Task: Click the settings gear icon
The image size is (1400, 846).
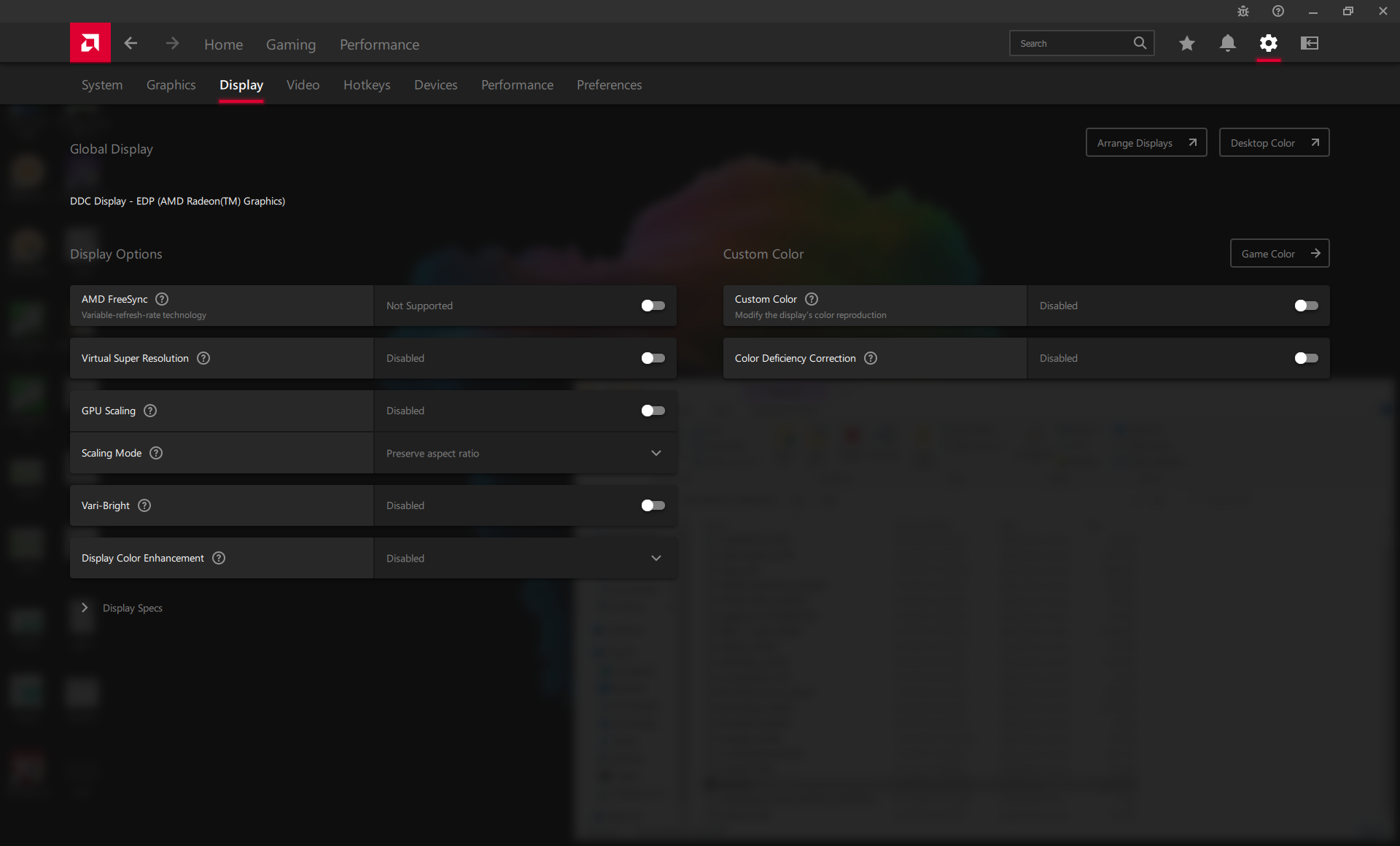Action: point(1268,44)
